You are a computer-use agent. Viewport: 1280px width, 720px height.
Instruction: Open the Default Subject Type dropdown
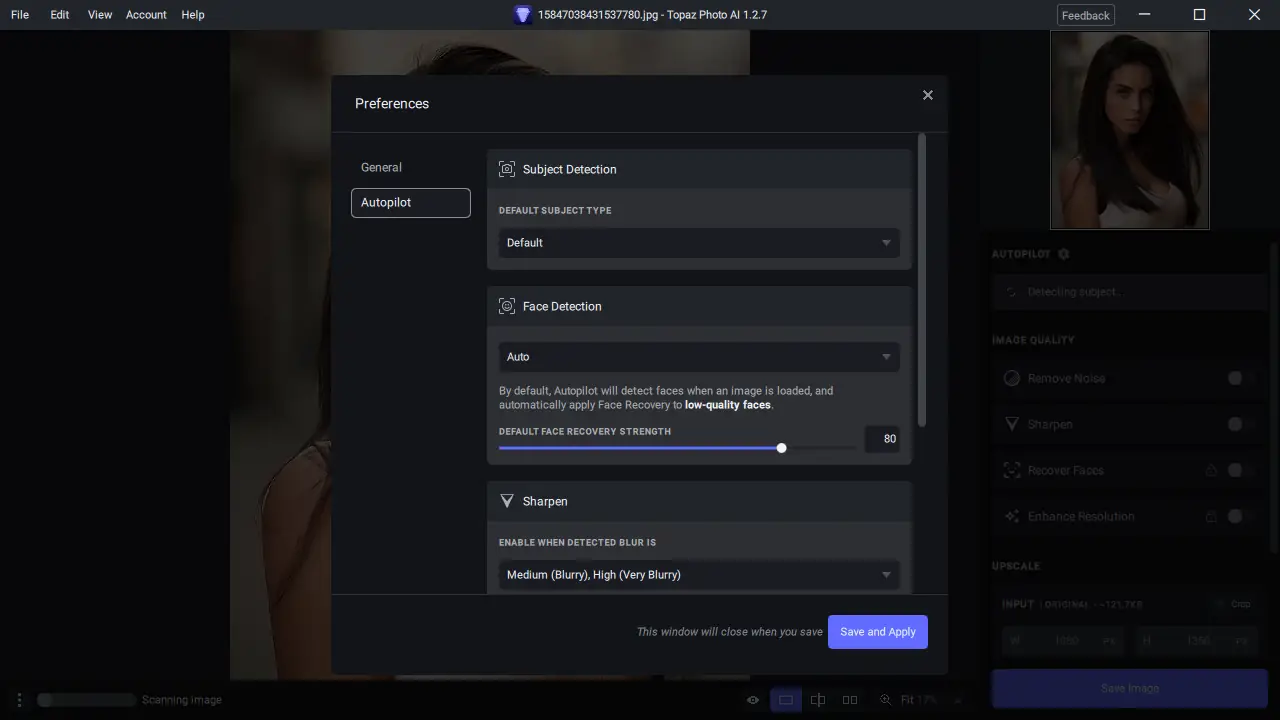(x=699, y=243)
